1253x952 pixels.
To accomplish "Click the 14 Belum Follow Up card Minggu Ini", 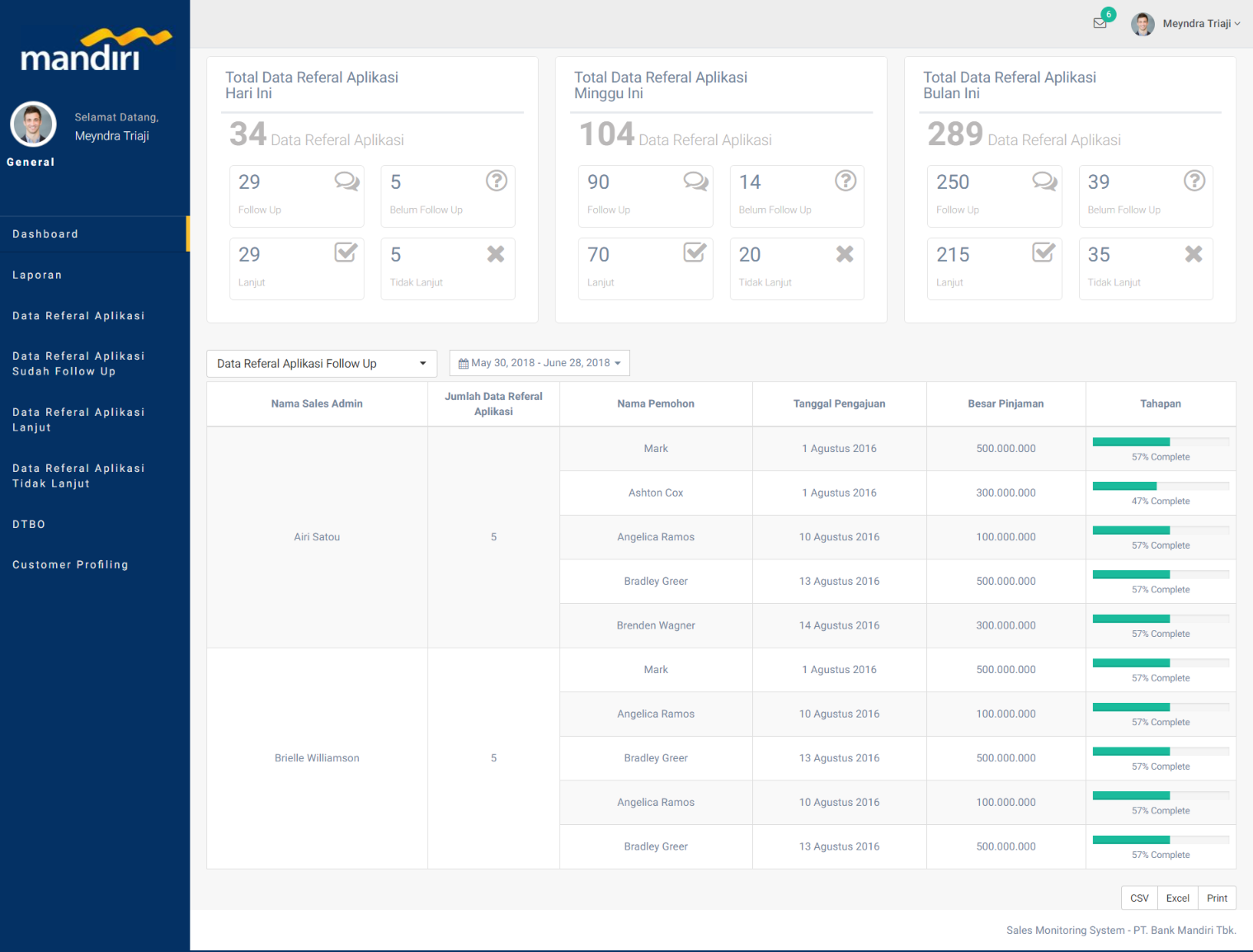I will pos(797,196).
